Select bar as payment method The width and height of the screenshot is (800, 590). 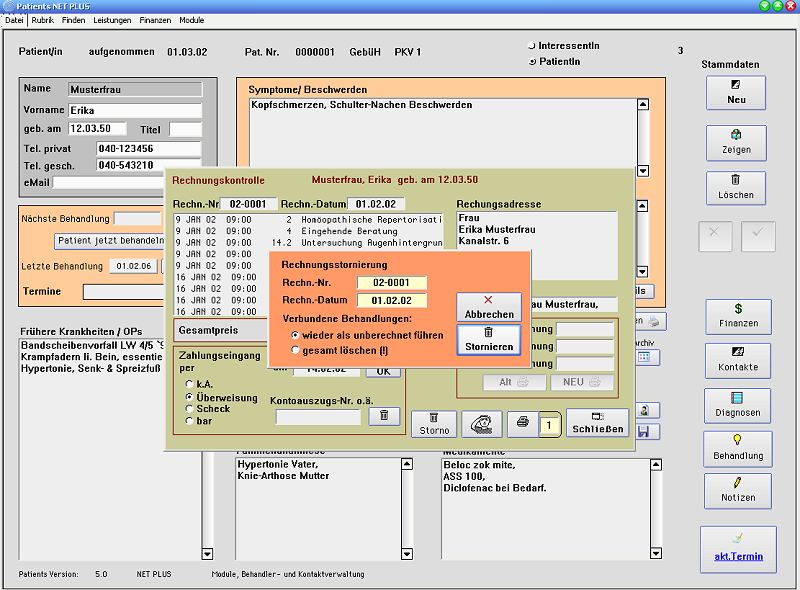[189, 421]
